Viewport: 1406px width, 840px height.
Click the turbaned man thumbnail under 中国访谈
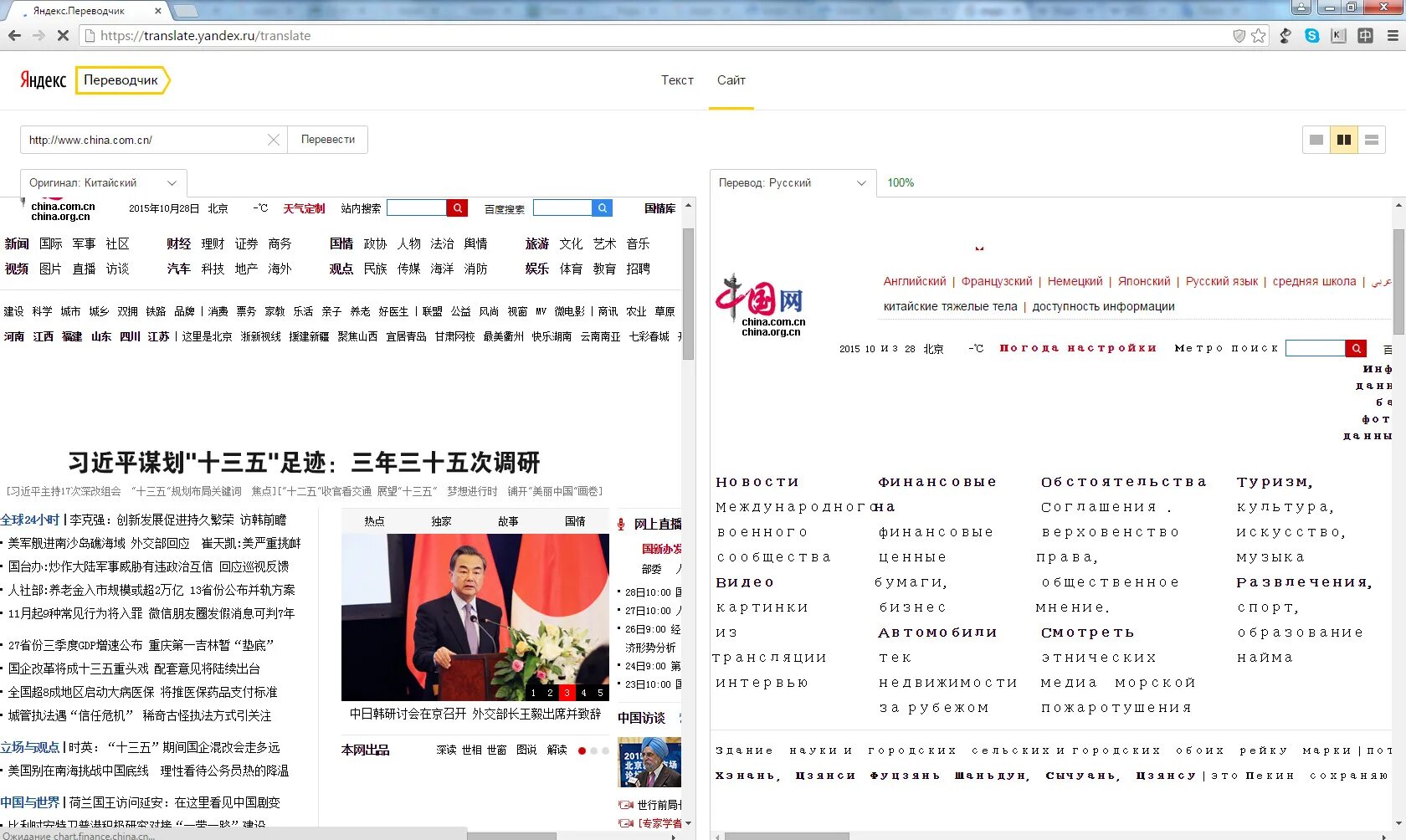[649, 762]
